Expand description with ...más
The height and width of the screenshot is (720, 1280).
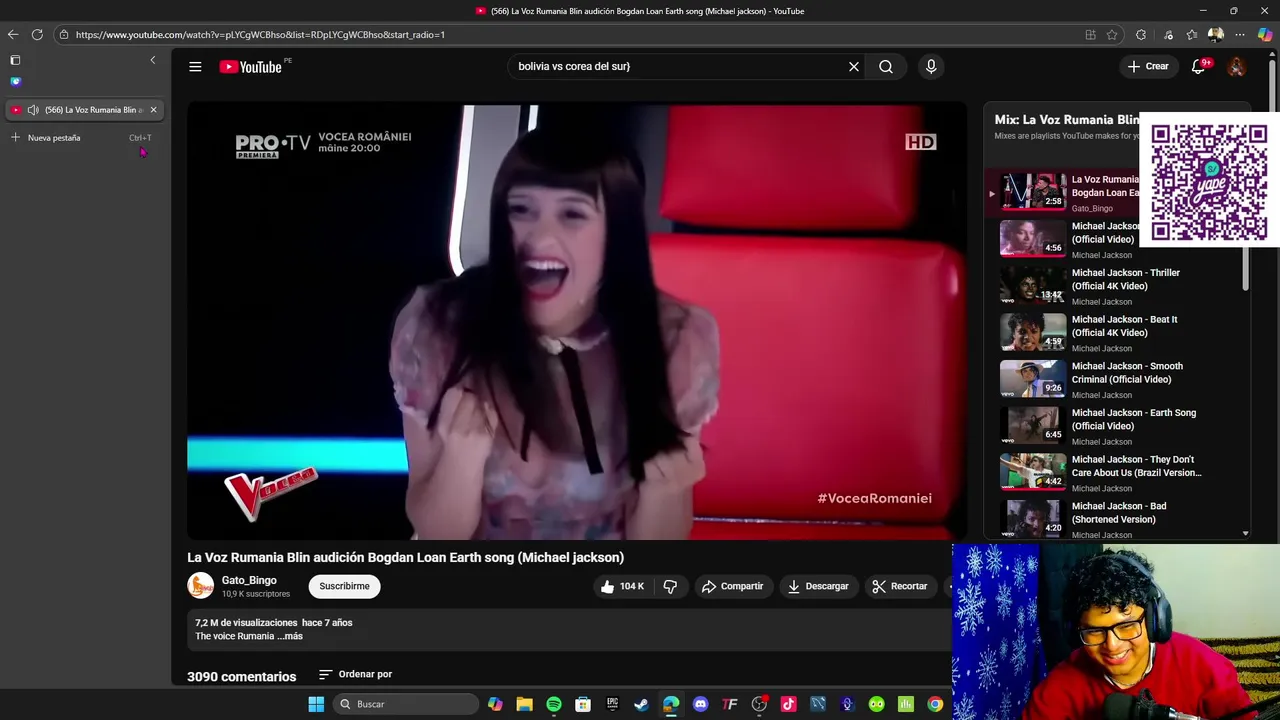pos(290,636)
